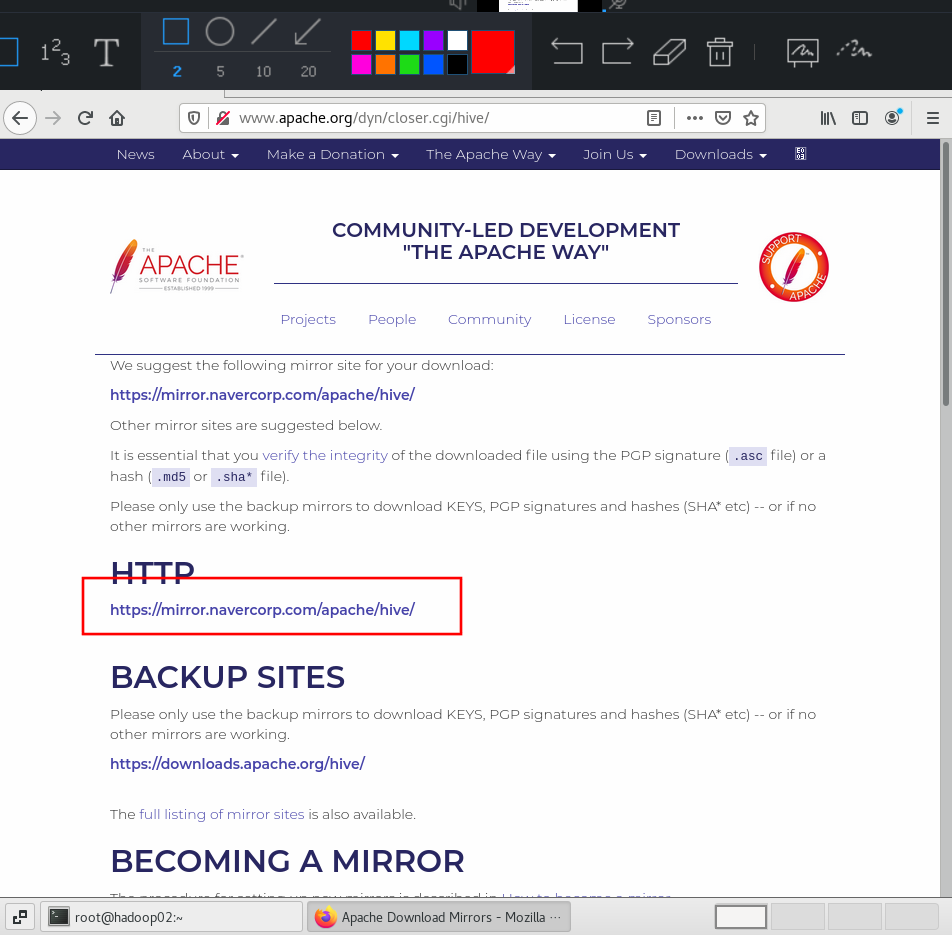Click the Support Apache badge
The image size is (952, 935).
pyautogui.click(x=794, y=267)
